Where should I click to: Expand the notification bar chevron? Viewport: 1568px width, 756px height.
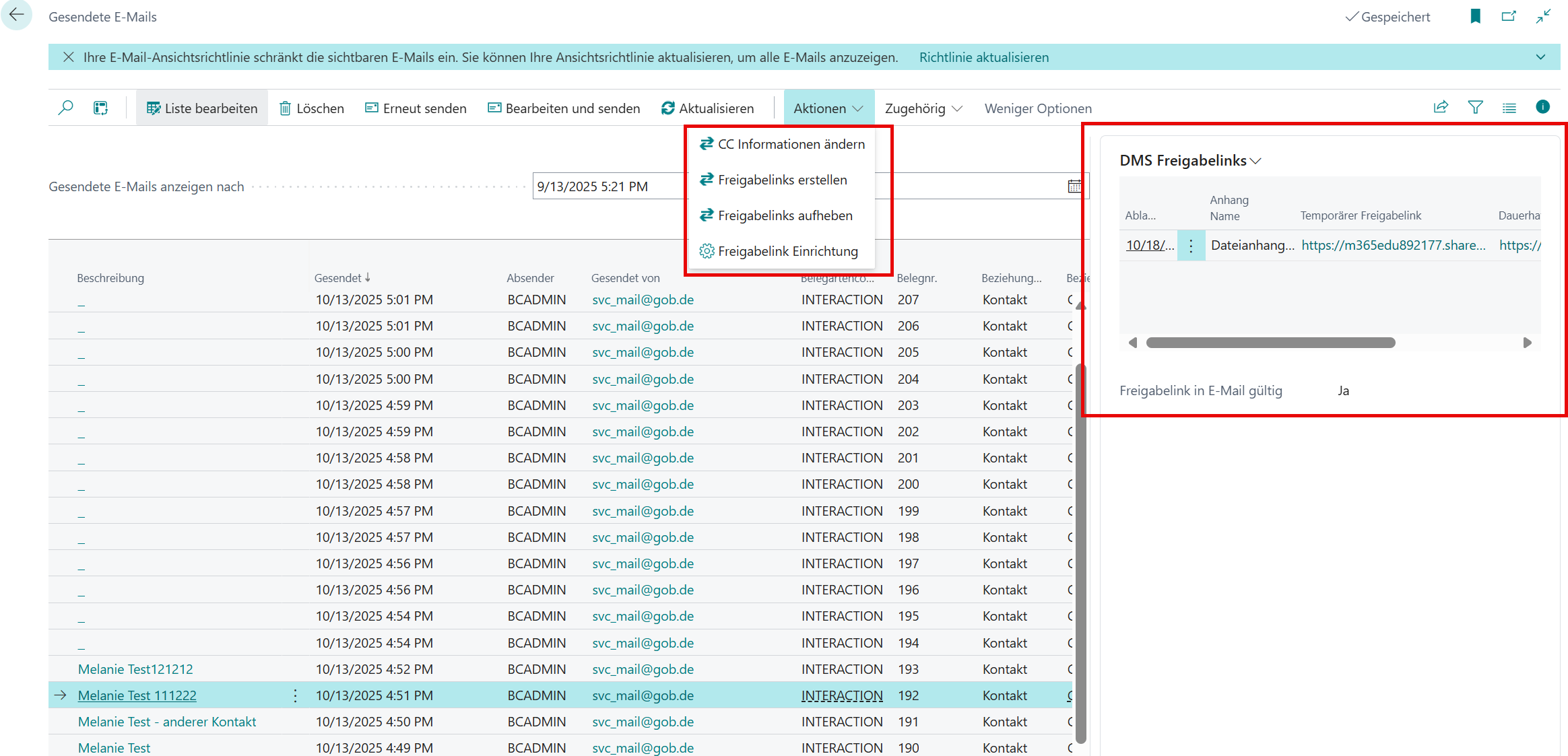coord(1540,57)
